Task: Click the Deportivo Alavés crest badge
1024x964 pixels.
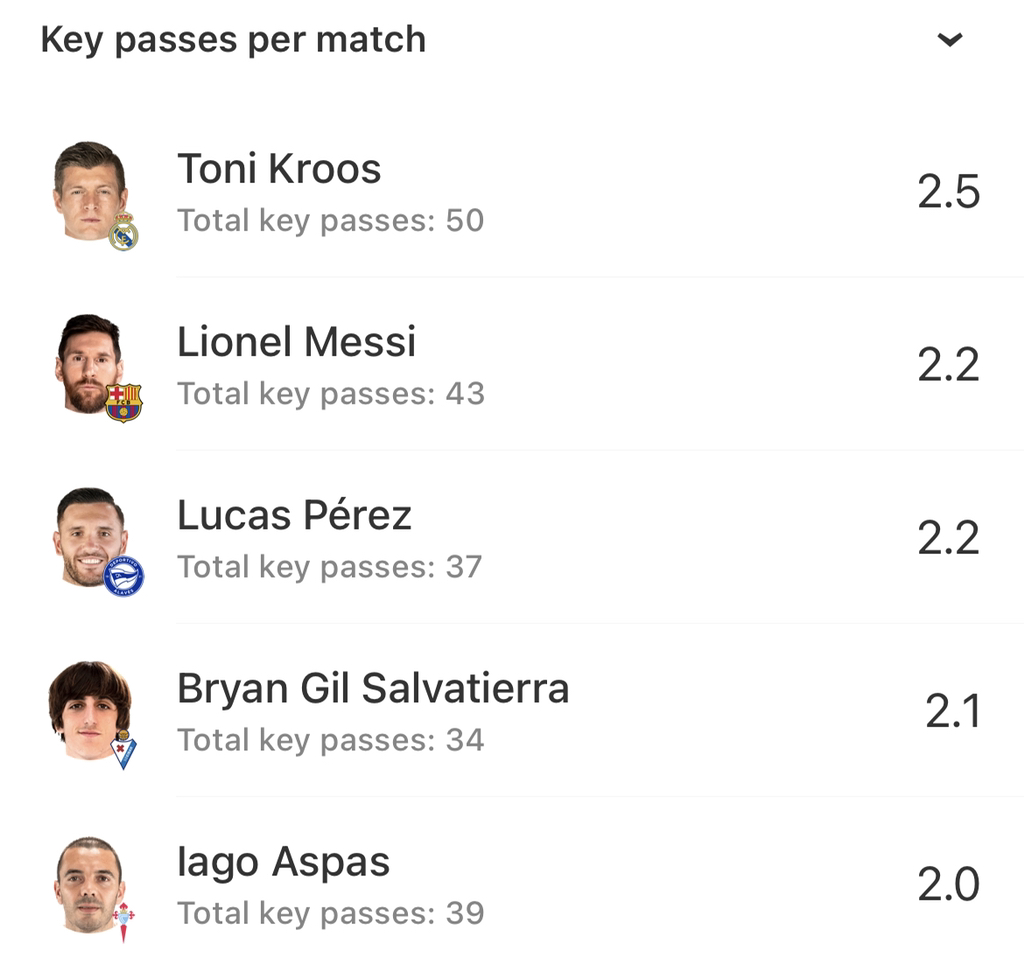Action: pyautogui.click(x=123, y=576)
